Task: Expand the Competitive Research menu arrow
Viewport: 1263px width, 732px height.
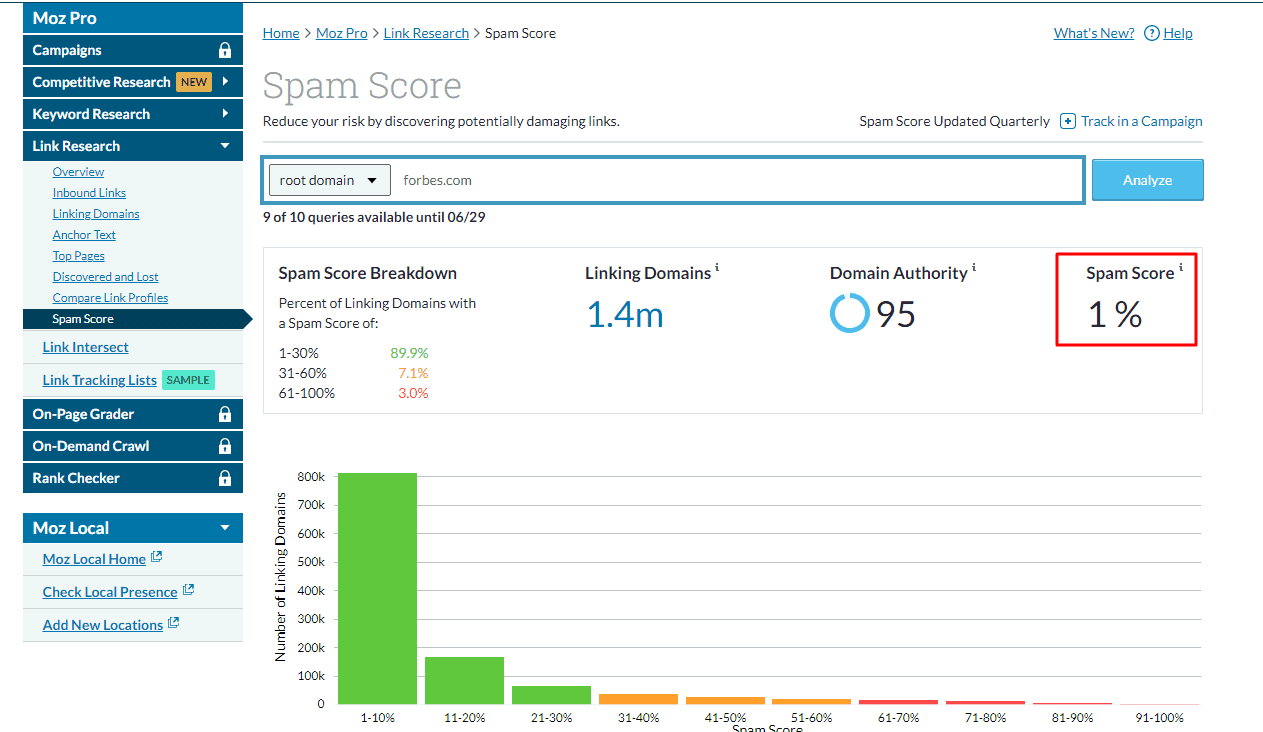Action: pyautogui.click(x=226, y=82)
